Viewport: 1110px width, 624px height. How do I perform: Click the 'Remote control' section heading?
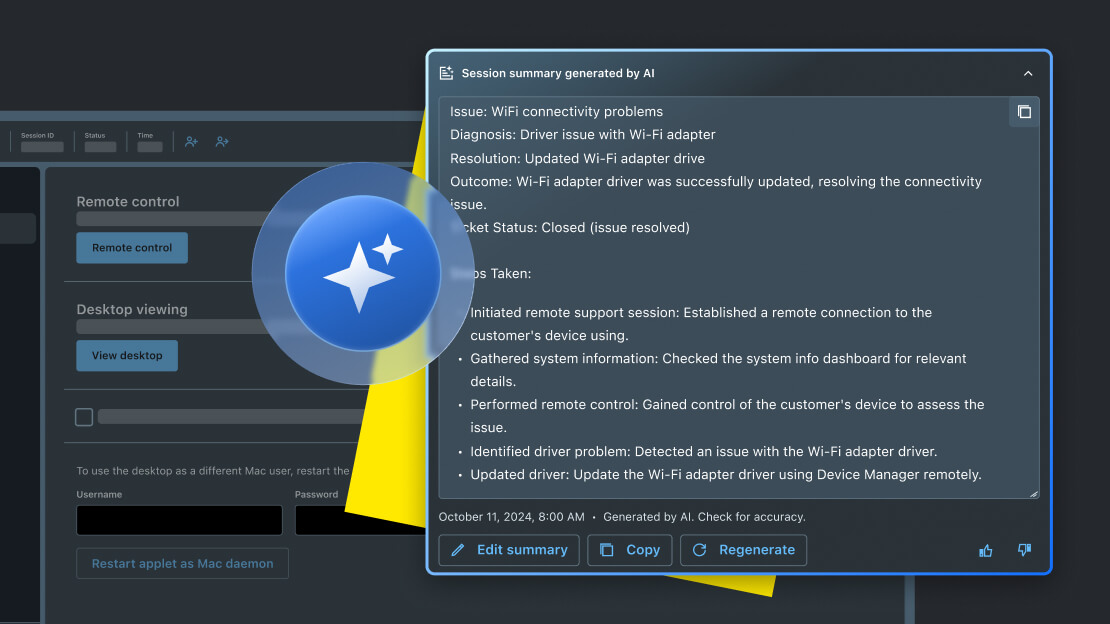tap(128, 202)
